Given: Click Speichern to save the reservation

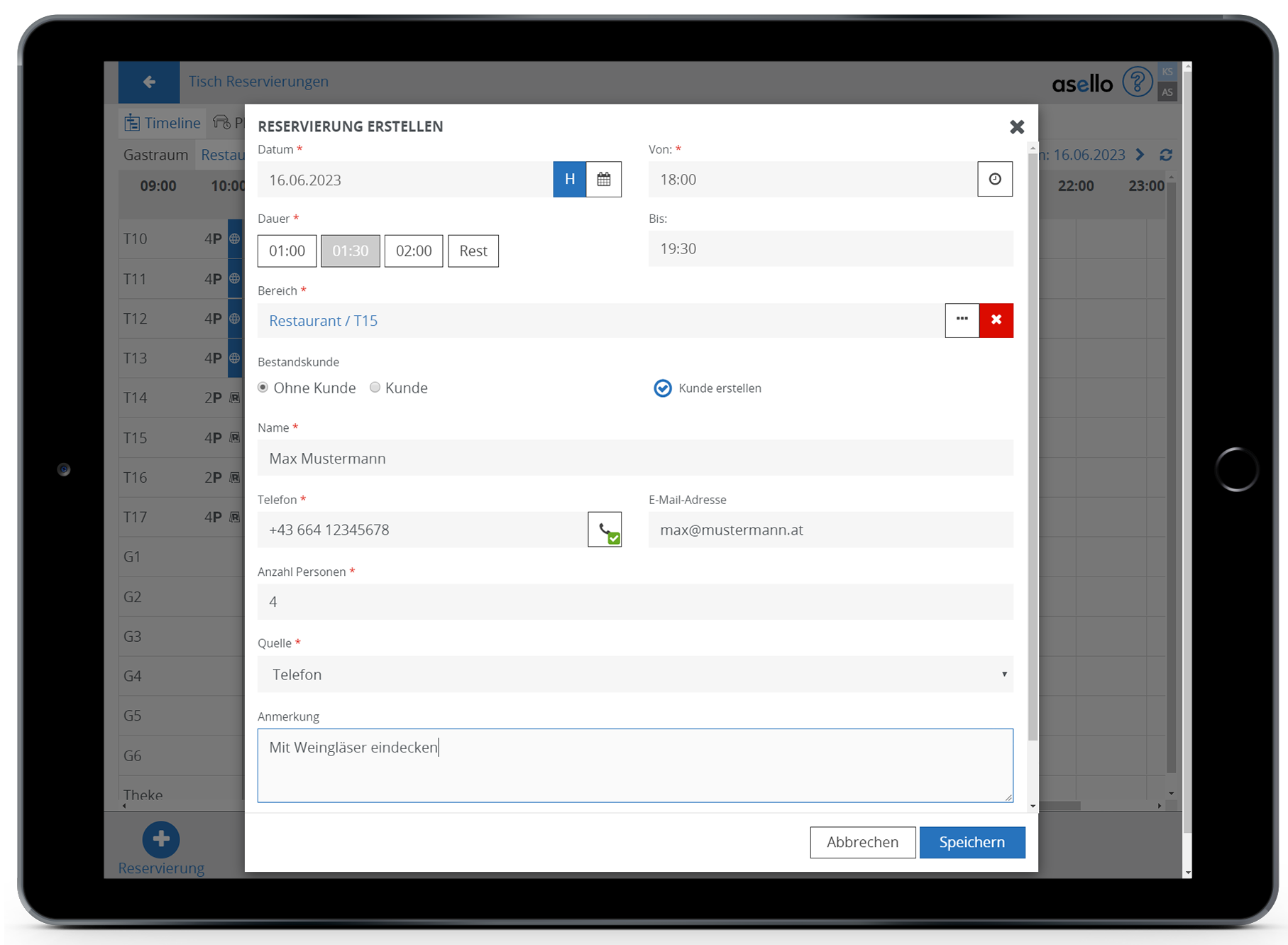Looking at the screenshot, I should point(971,842).
